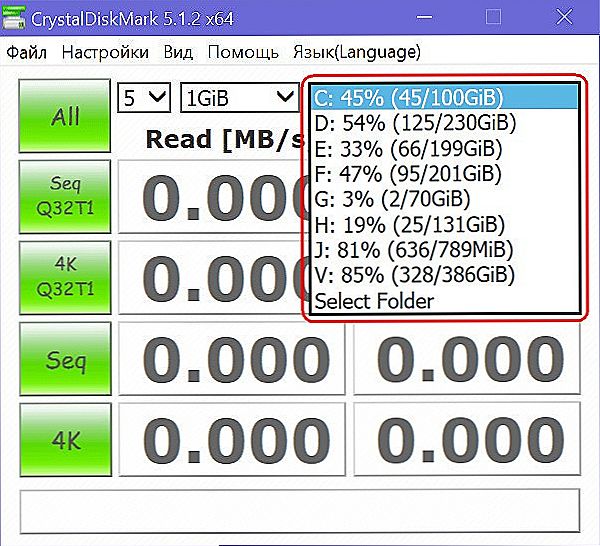Open the Настройки menu
The image size is (600, 546).
[x=105, y=52]
